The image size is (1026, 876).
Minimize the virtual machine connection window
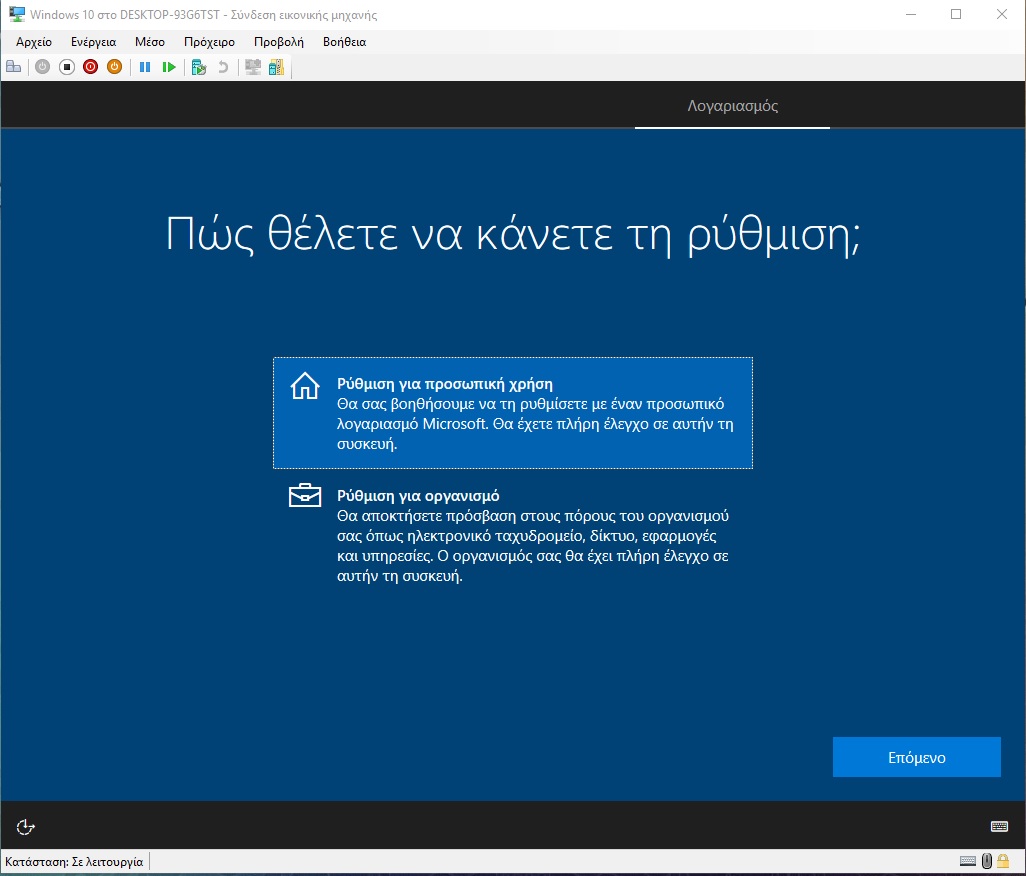911,14
